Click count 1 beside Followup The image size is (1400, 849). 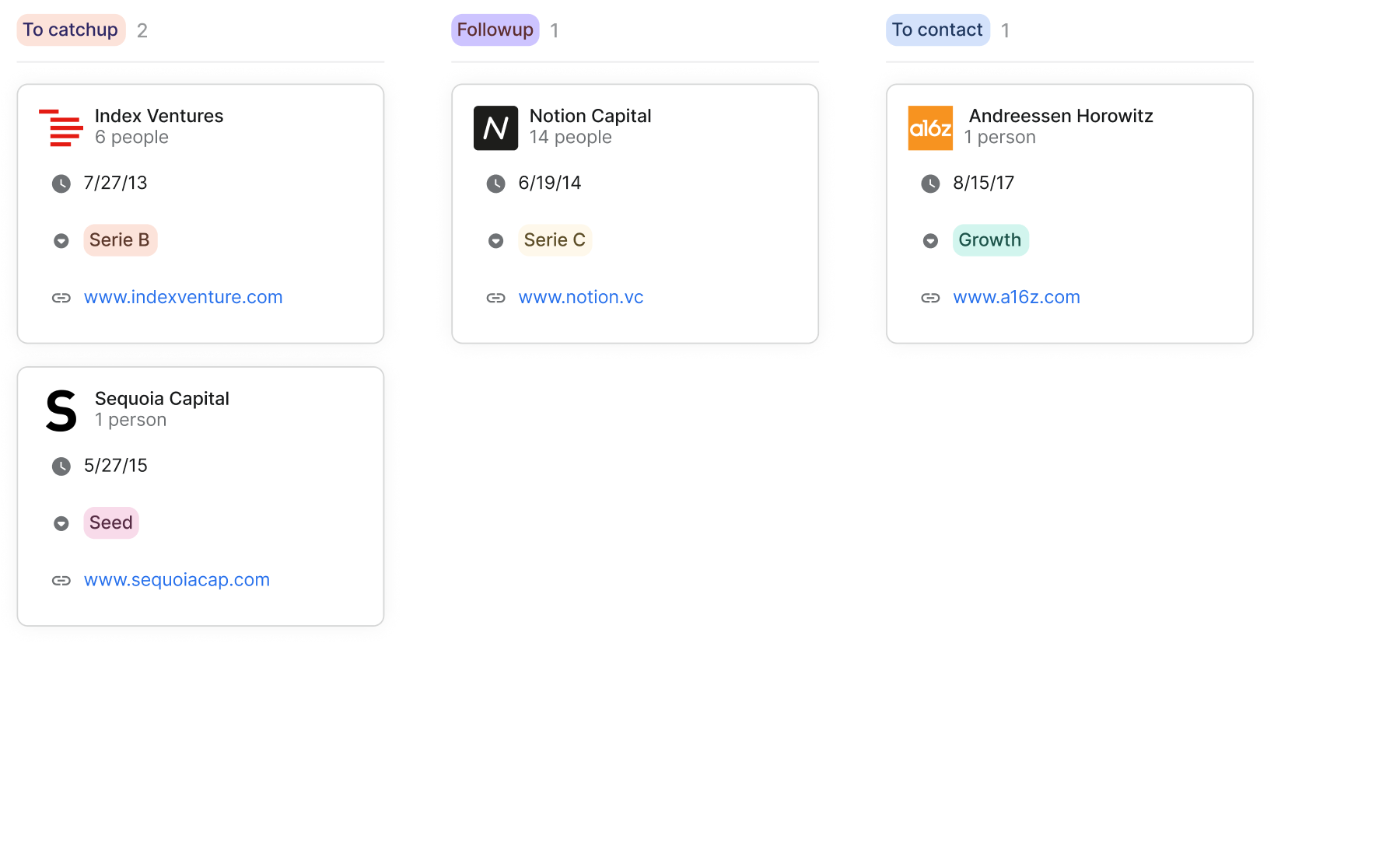555,30
